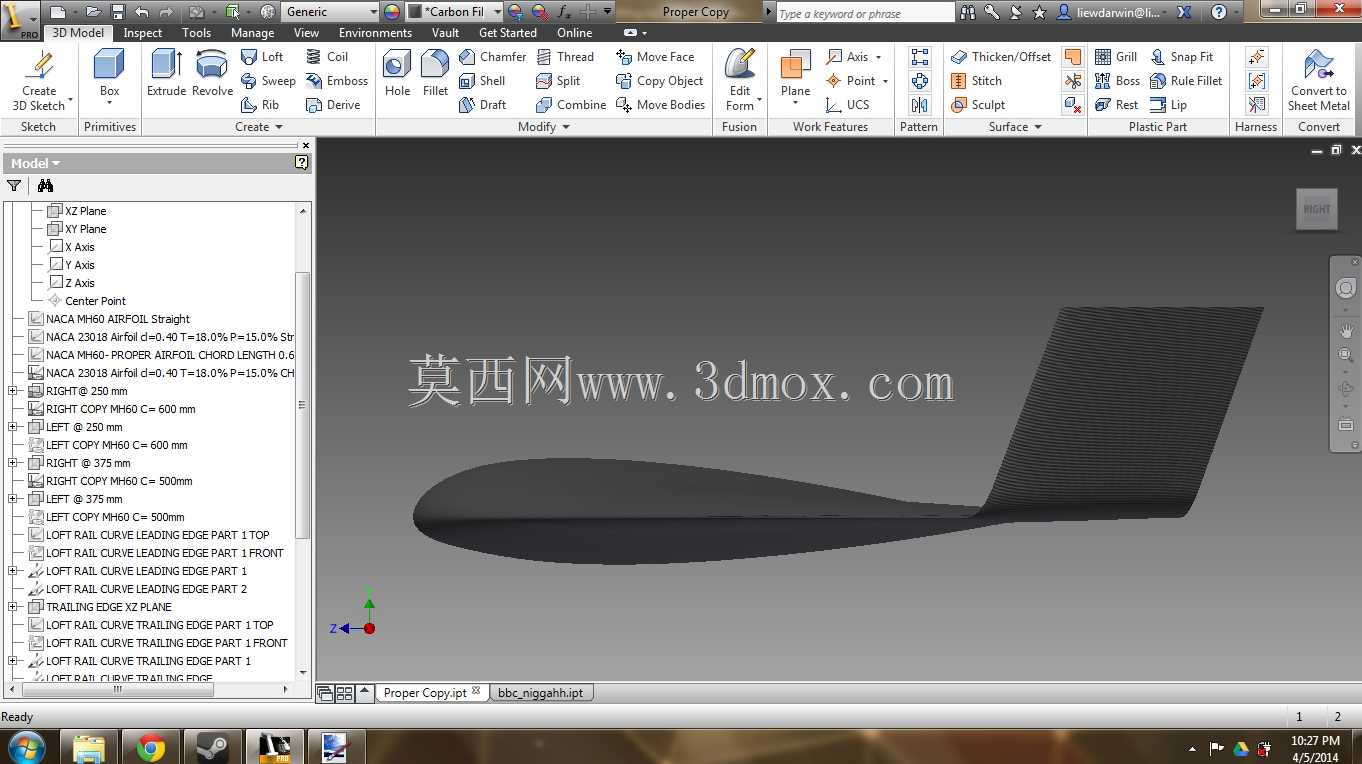The image size is (1362, 764).
Task: Expand the LEFT @ 375 mm node
Action: point(13,499)
